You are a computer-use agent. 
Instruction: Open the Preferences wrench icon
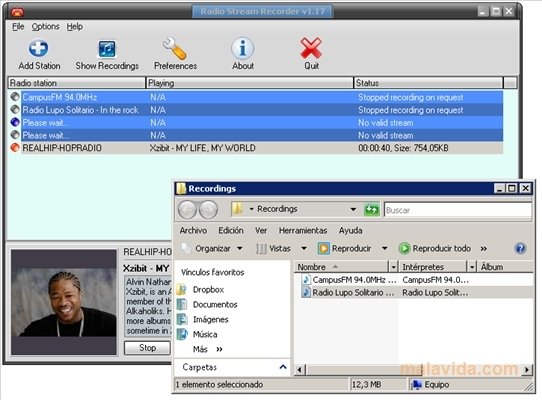coord(175,48)
